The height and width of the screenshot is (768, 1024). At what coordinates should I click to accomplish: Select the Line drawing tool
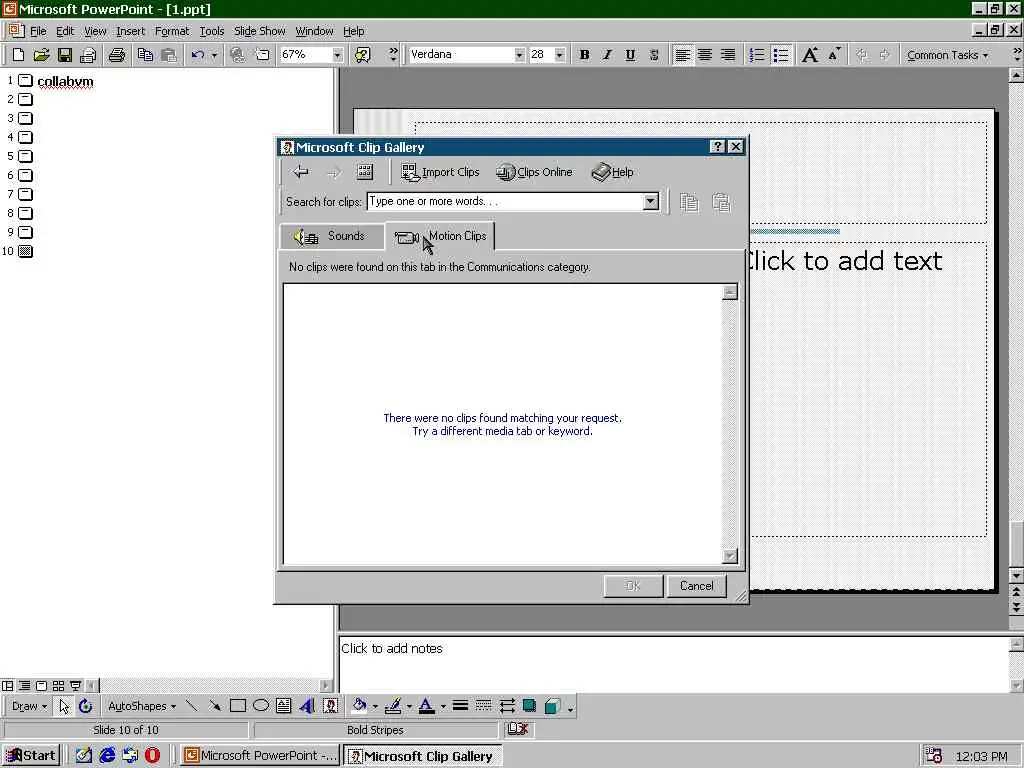click(x=191, y=706)
